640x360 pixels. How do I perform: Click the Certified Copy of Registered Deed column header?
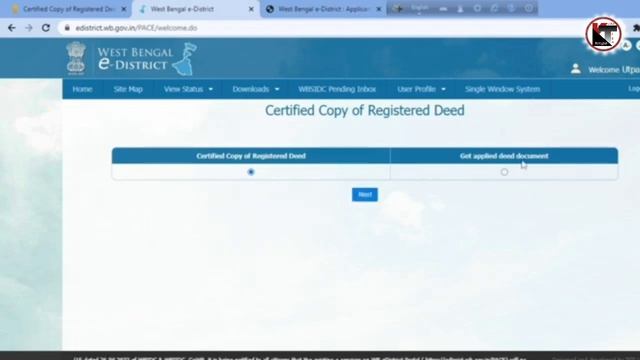tap(251, 156)
